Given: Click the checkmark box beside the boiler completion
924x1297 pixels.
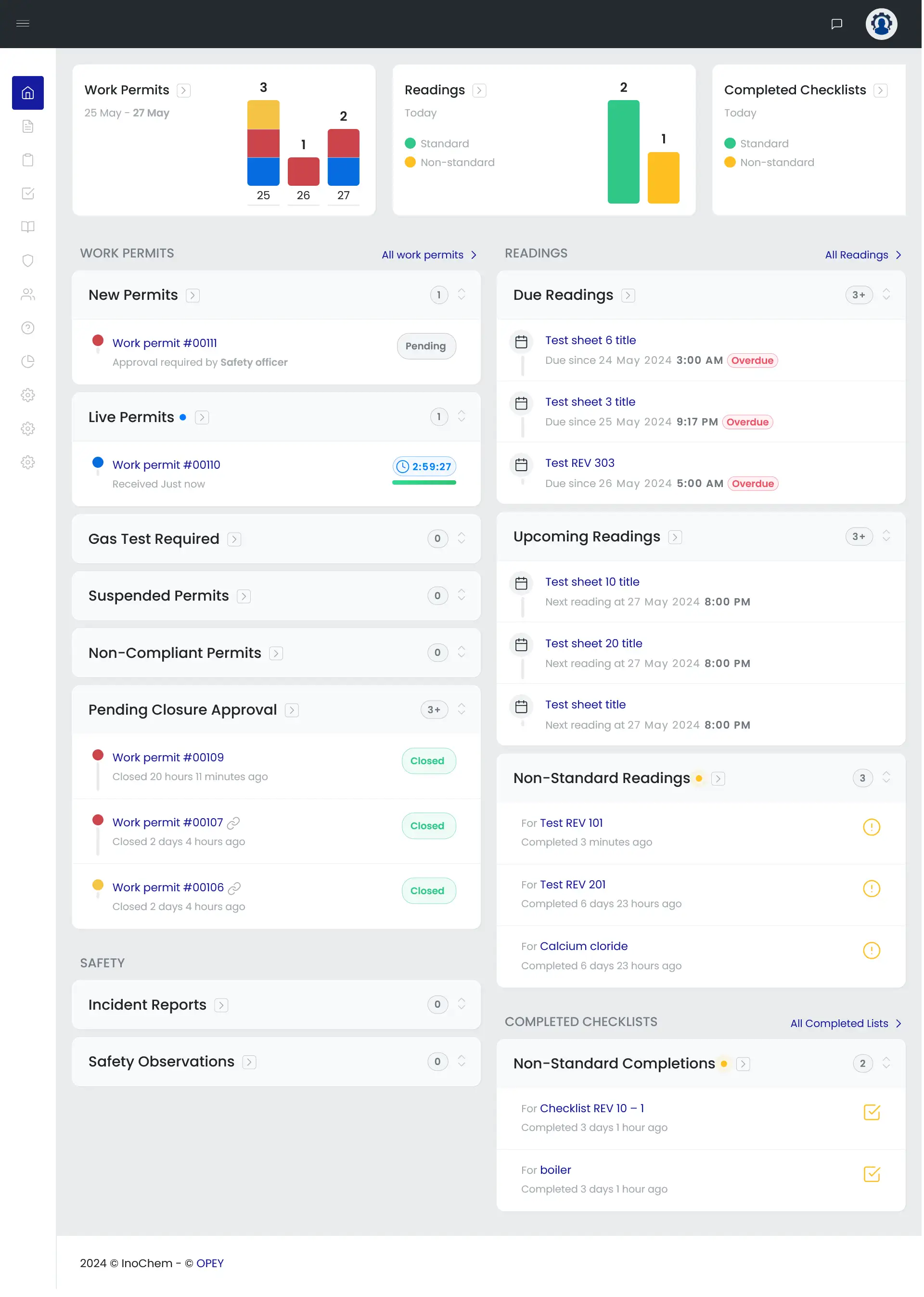Looking at the screenshot, I should [x=871, y=1174].
